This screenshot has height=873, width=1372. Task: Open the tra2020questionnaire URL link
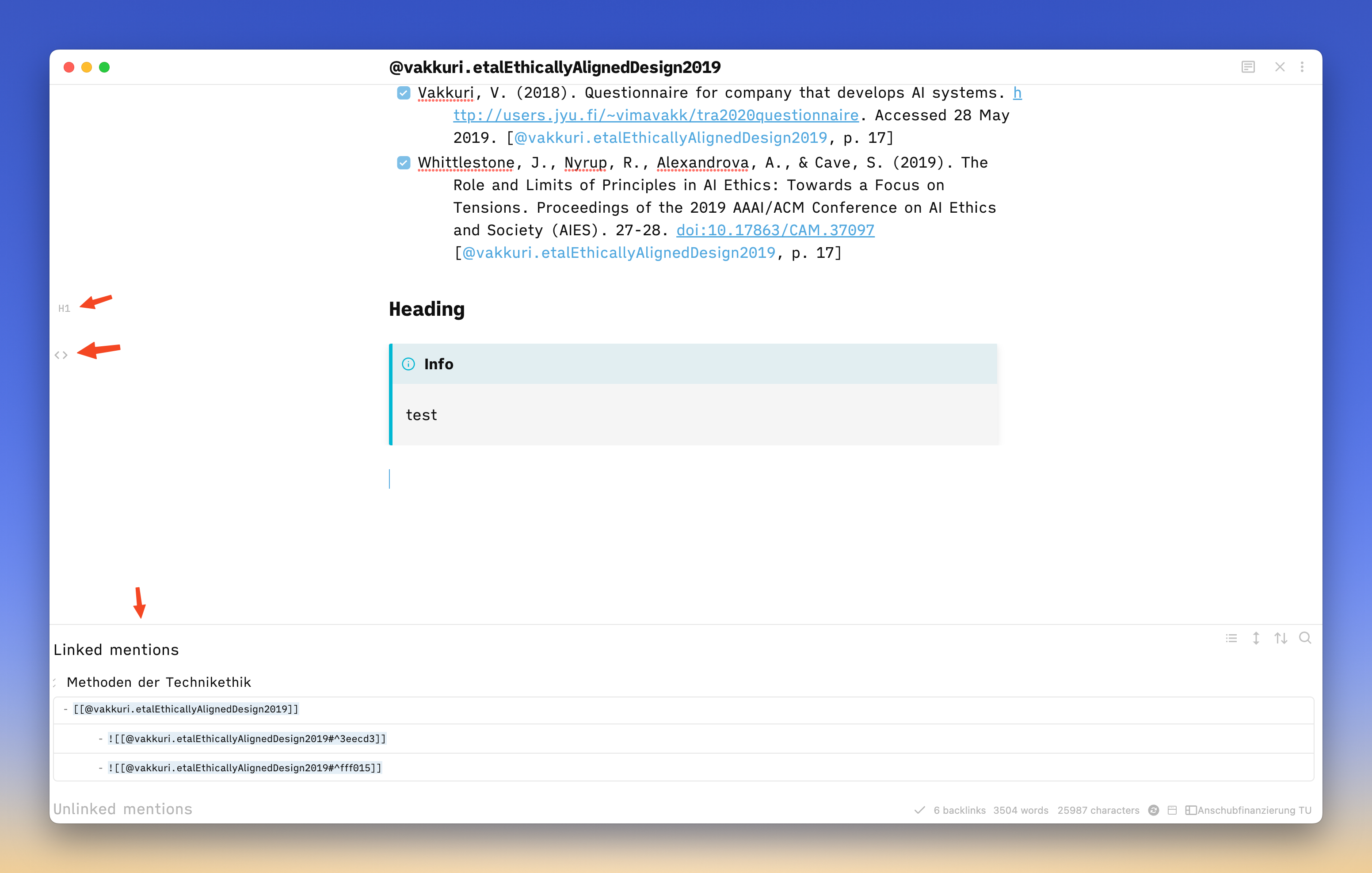[x=656, y=115]
